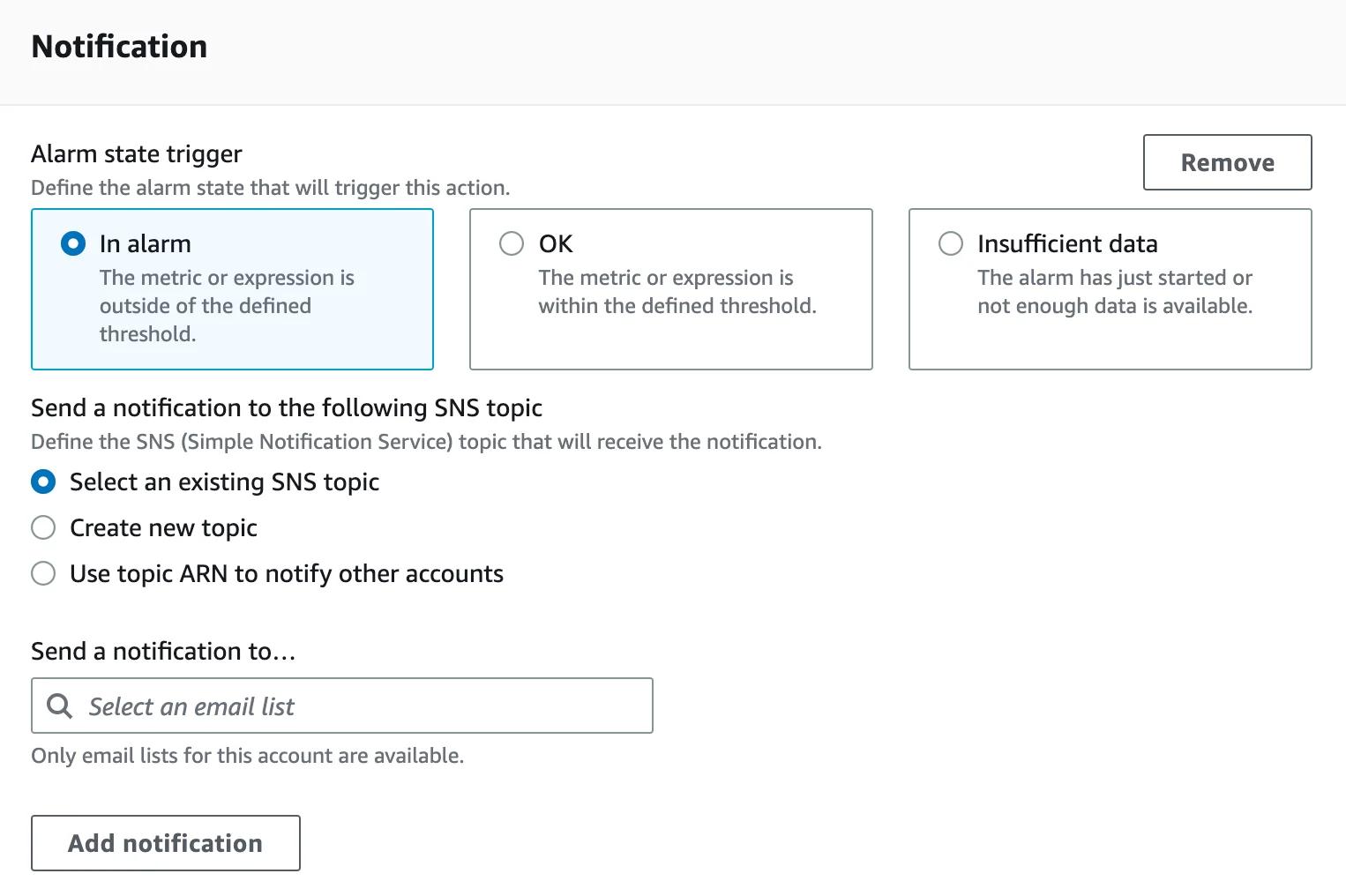Click the OK option card
Viewport: 1346px width, 896px height.
click(x=670, y=289)
